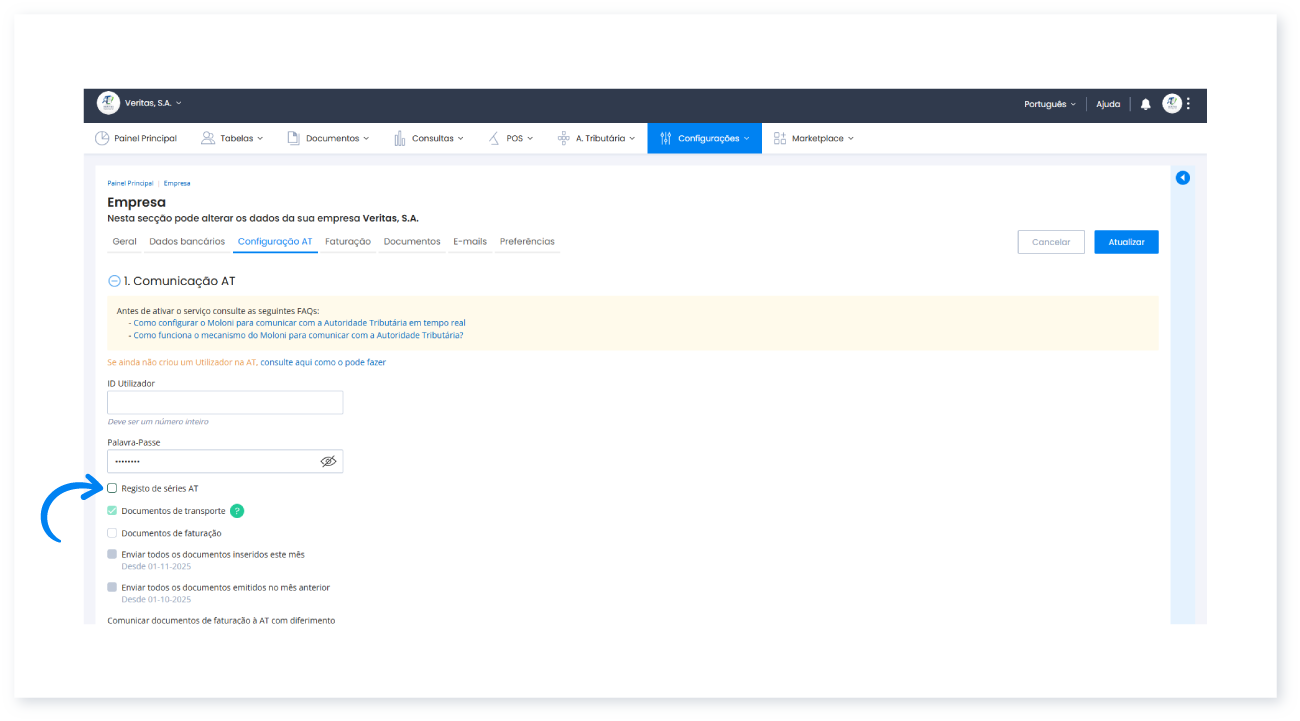Image resolution: width=1300 pixels, height=721 pixels.
Task: Click the Consultas chart icon
Action: pos(400,138)
